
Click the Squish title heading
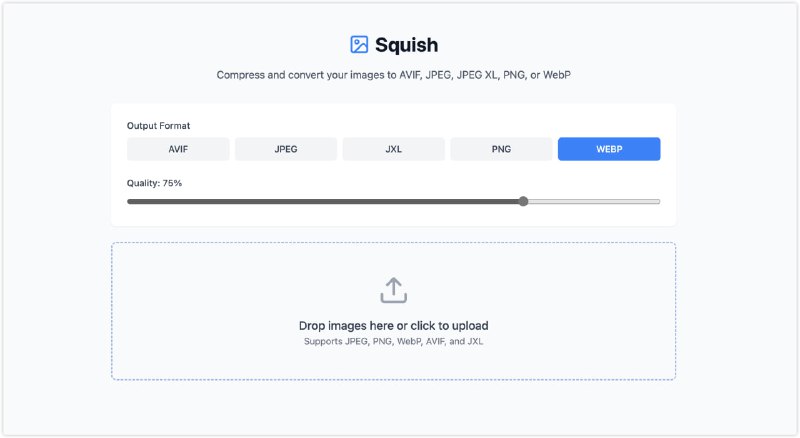click(x=406, y=45)
